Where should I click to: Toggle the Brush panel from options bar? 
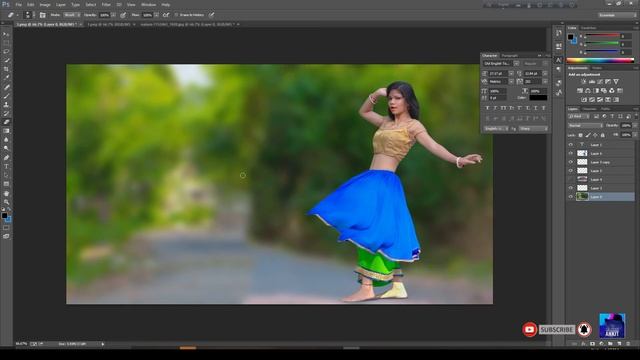point(42,15)
